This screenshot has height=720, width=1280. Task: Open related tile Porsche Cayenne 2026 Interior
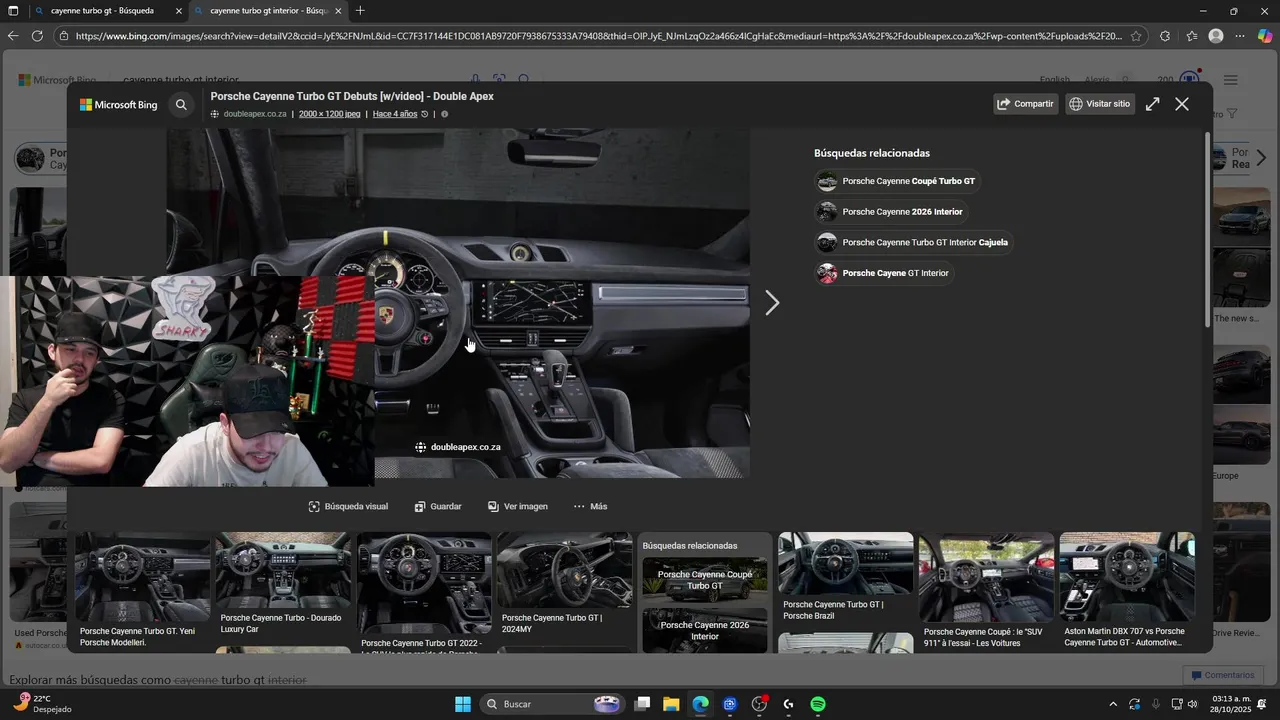point(705,630)
